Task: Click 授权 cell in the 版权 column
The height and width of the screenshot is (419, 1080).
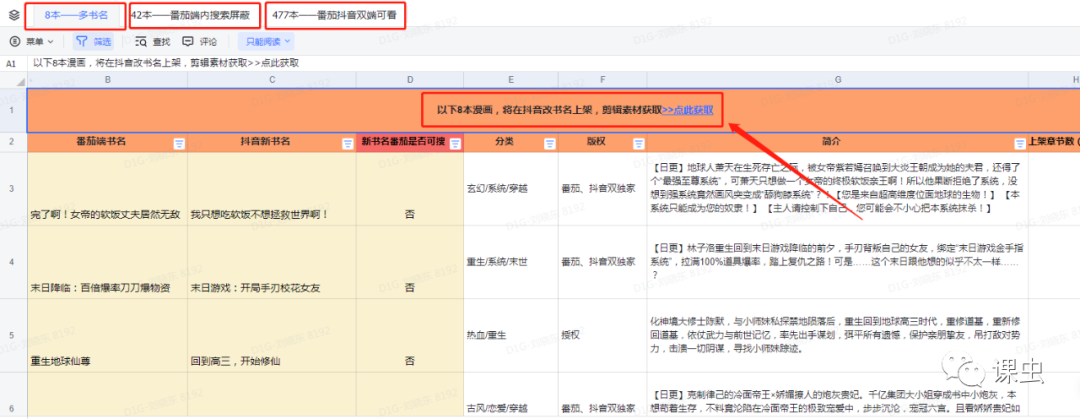Action: [603, 336]
